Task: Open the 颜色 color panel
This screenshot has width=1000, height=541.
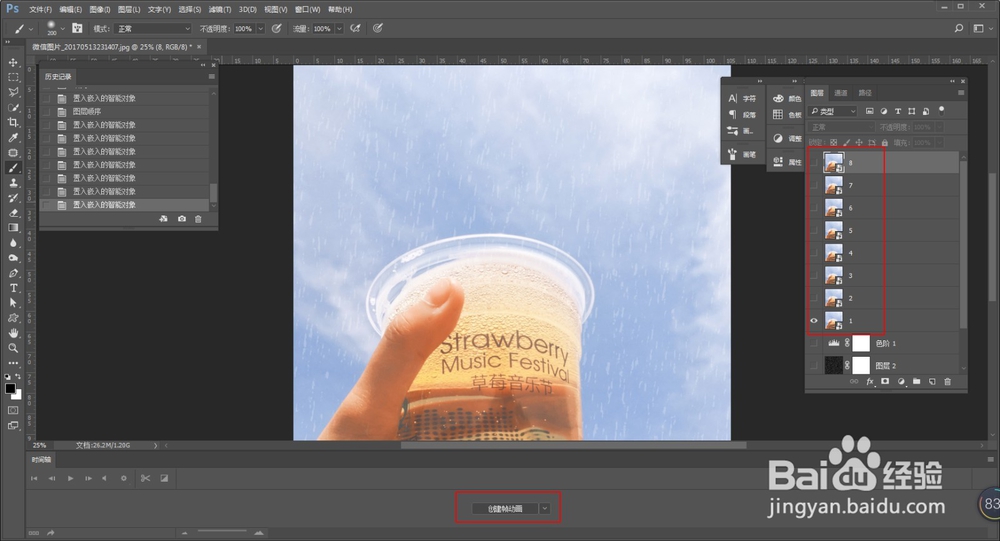Action: (787, 98)
